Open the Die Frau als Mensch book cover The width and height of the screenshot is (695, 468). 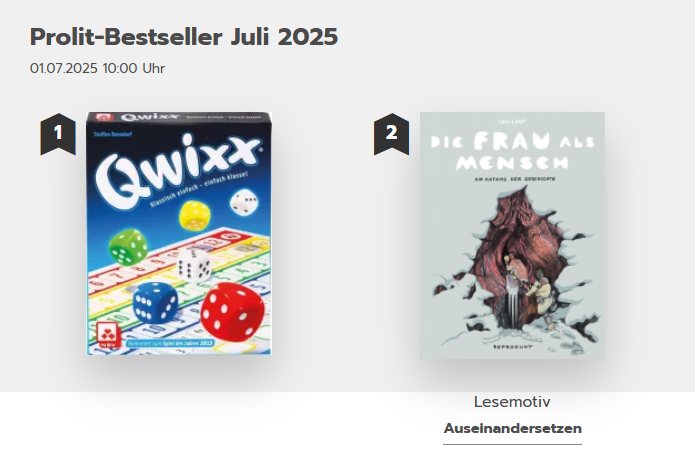(x=512, y=235)
